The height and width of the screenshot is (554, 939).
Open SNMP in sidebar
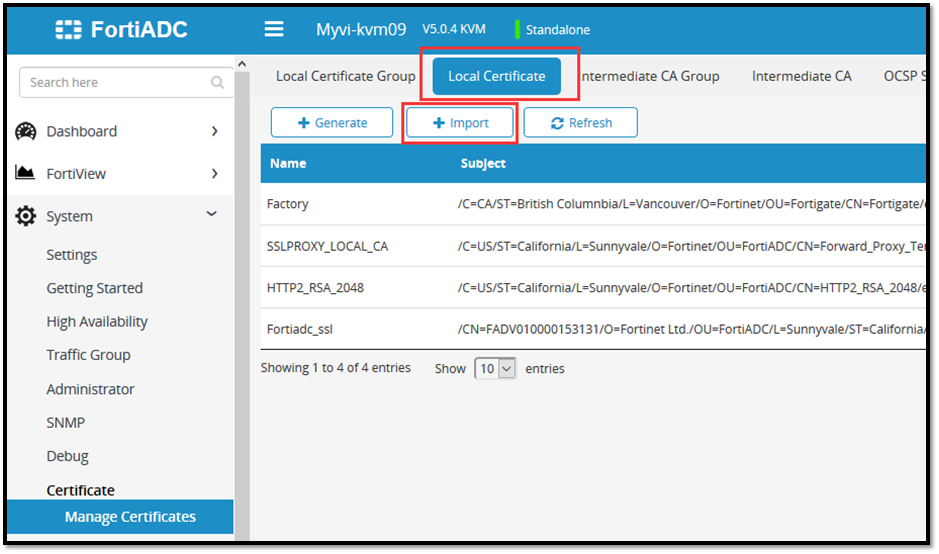(x=66, y=422)
